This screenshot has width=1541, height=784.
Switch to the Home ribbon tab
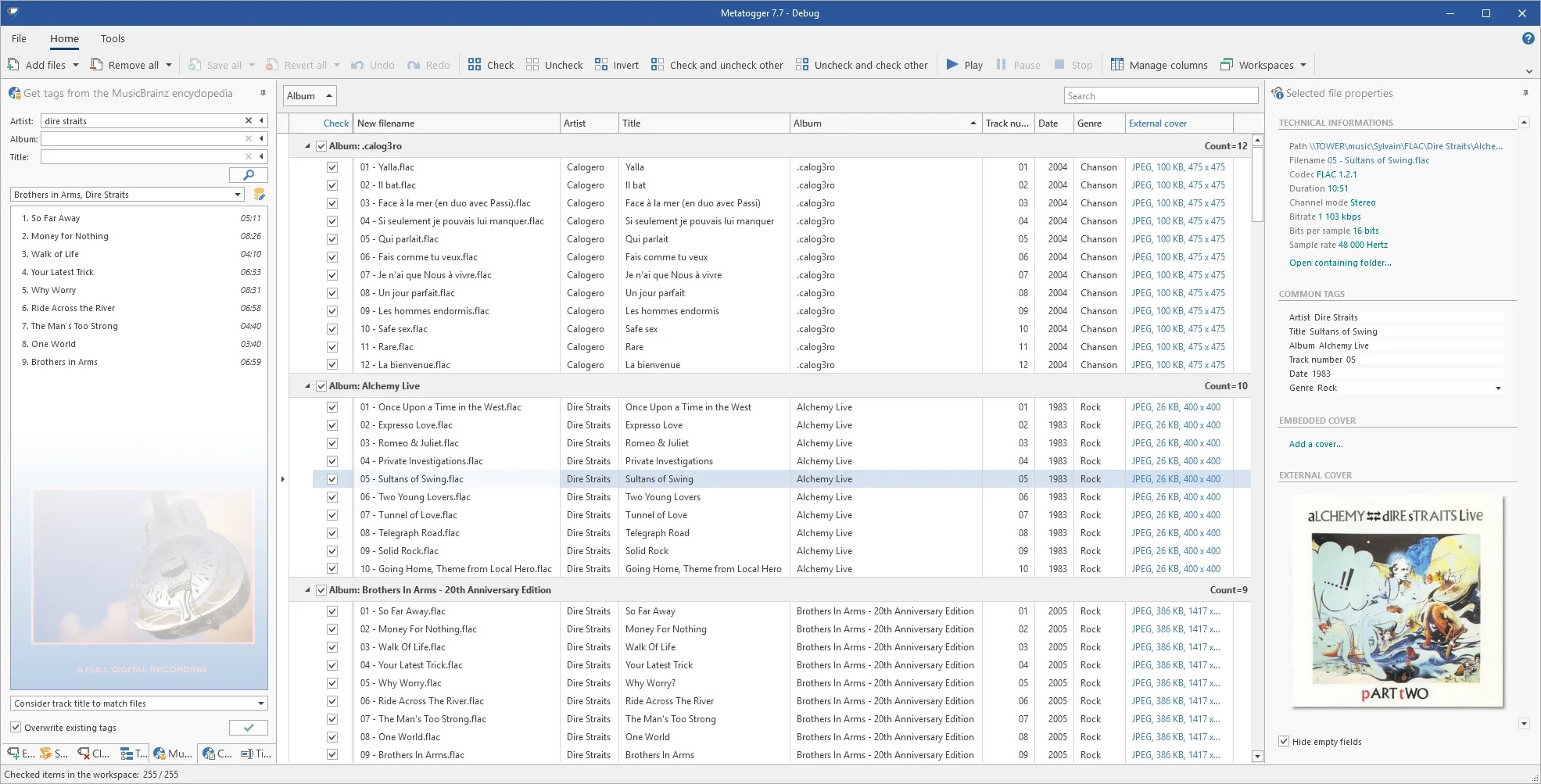pyautogui.click(x=64, y=38)
